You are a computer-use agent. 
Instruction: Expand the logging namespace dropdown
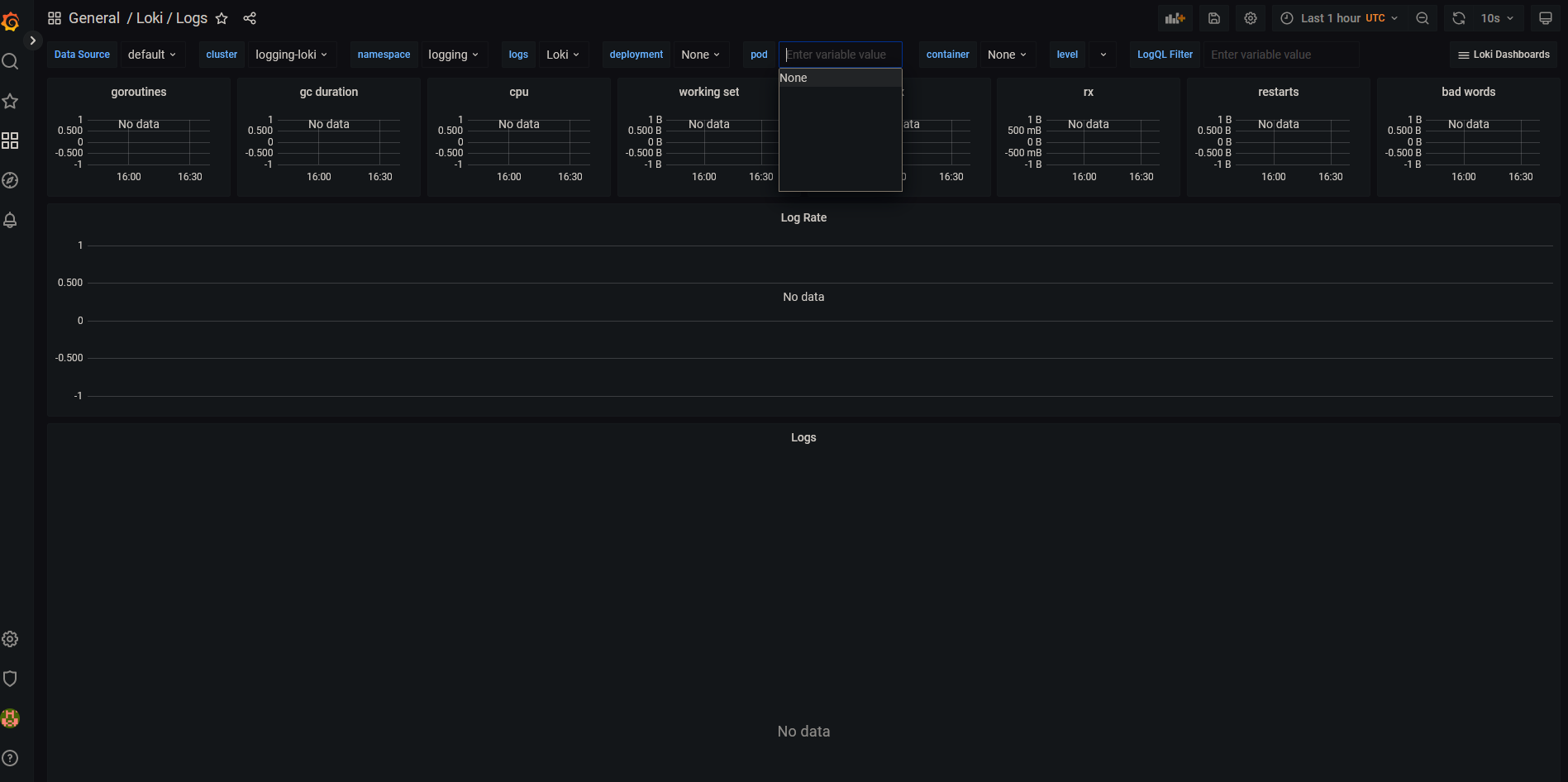[x=454, y=54]
